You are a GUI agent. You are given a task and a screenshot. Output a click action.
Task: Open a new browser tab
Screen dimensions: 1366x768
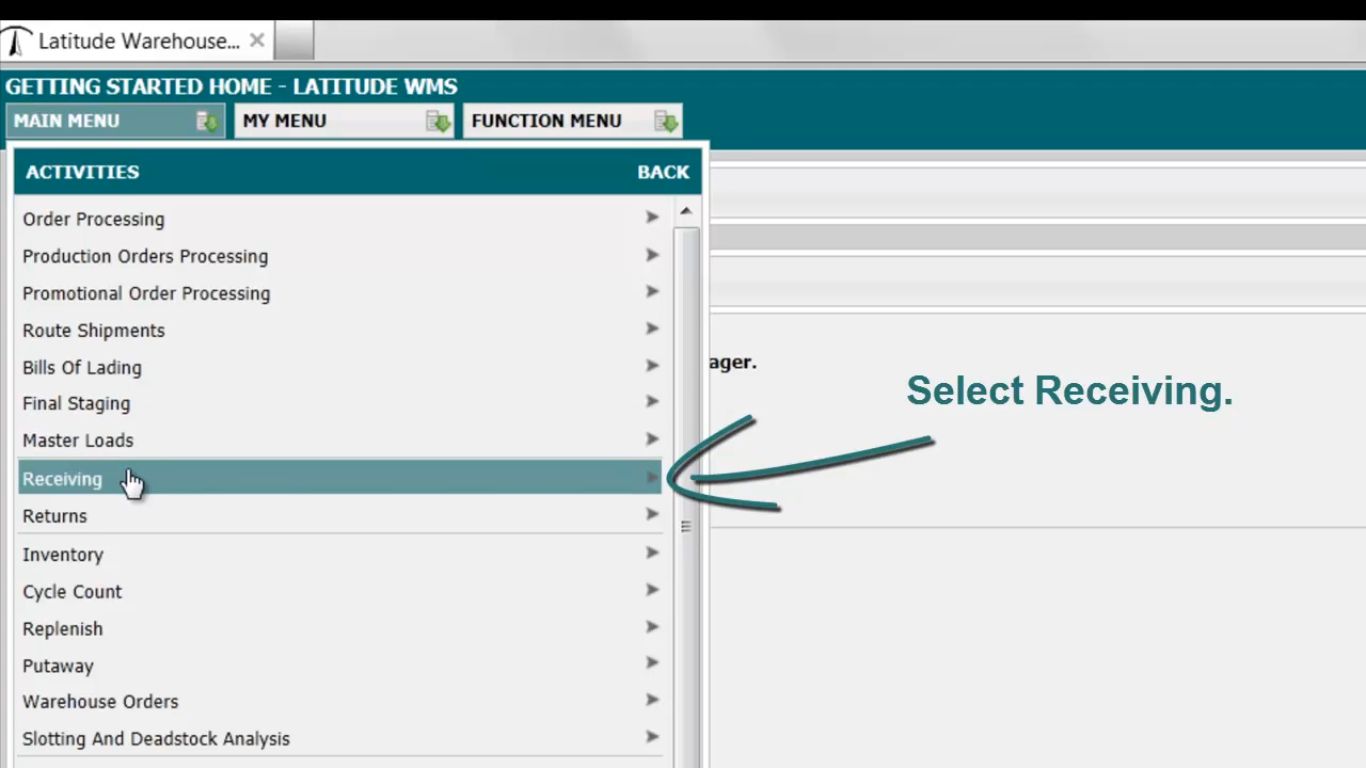coord(294,41)
